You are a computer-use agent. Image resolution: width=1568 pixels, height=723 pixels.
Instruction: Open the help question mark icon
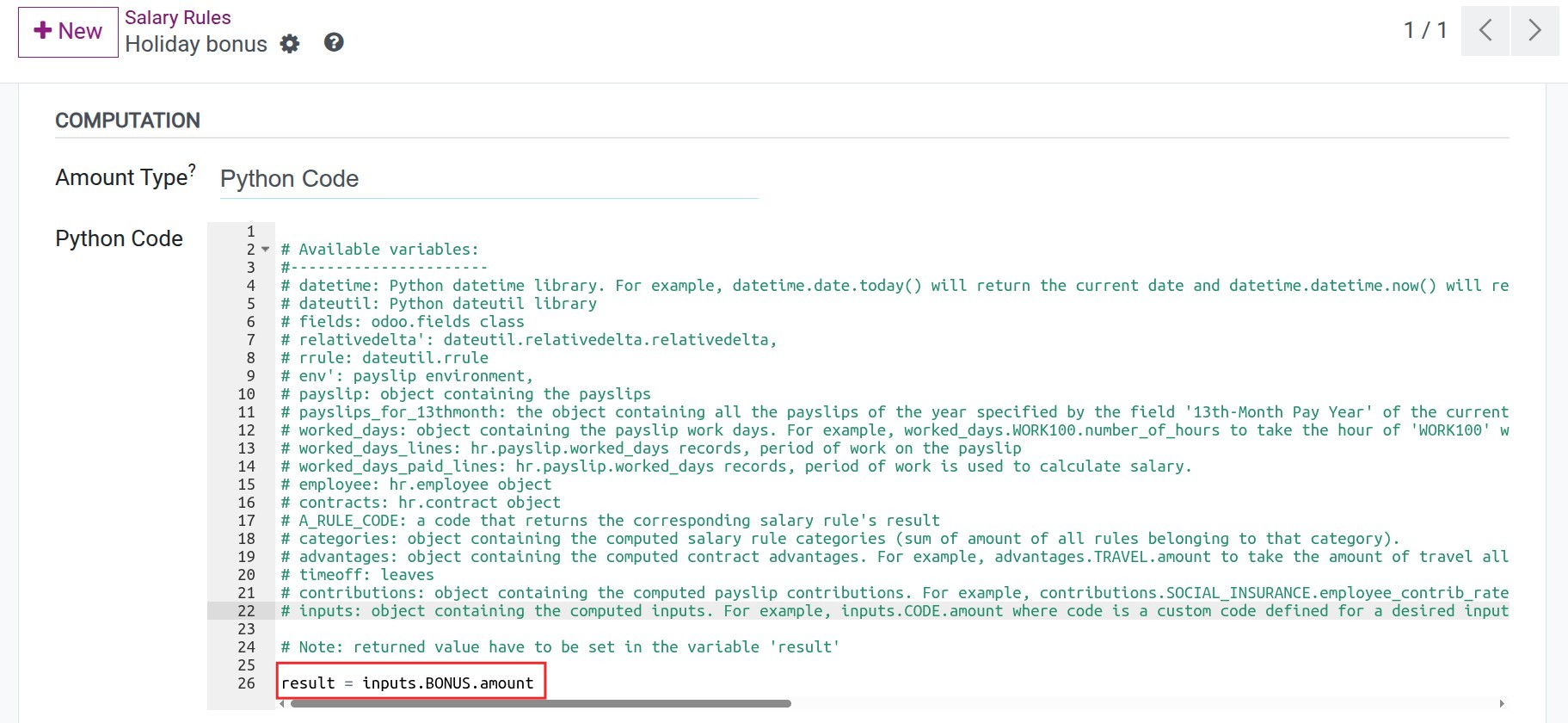coord(334,42)
